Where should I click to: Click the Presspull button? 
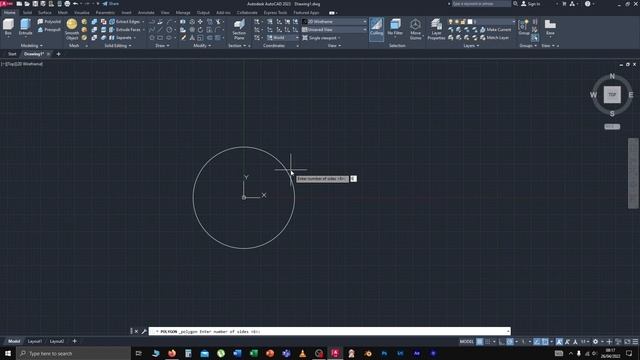pyautogui.click(x=49, y=30)
